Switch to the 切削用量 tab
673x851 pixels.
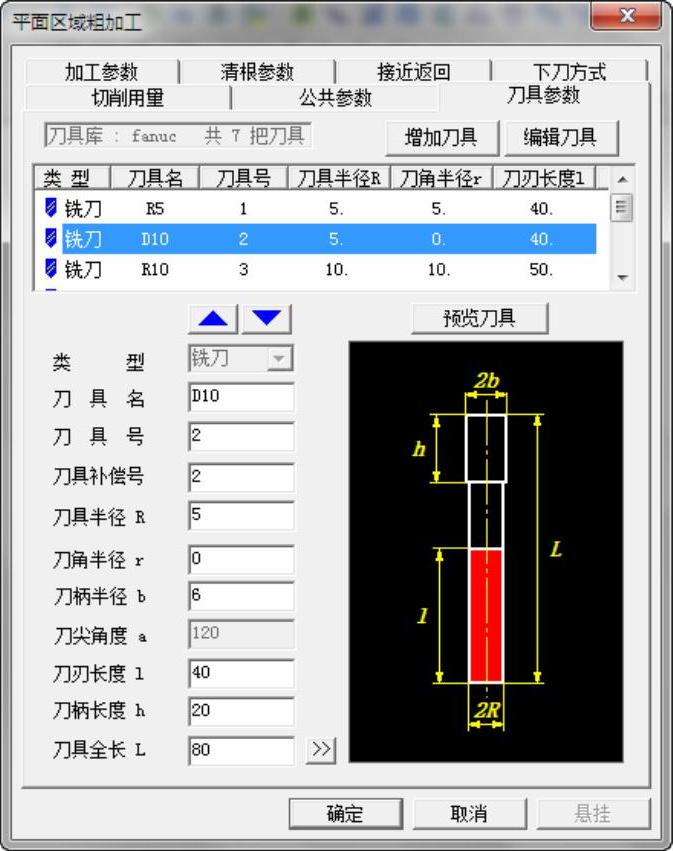pyautogui.click(x=128, y=98)
